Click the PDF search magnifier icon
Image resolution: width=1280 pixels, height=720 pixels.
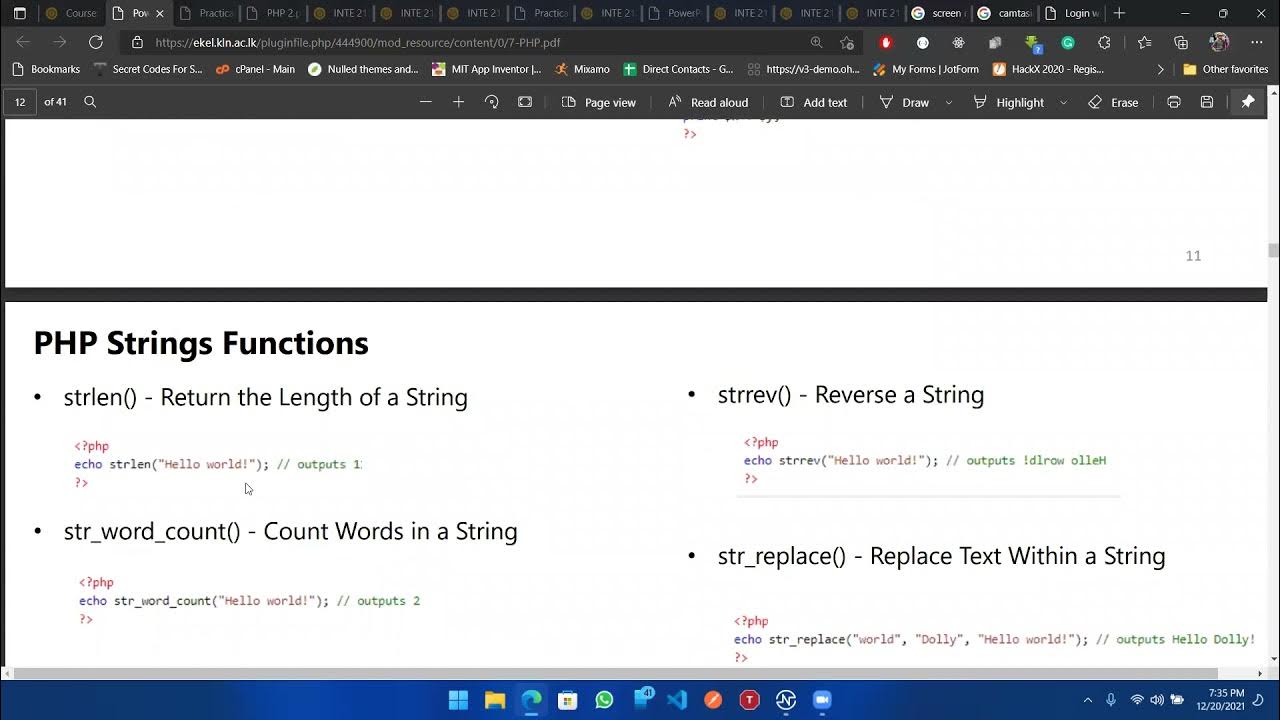tap(90, 102)
